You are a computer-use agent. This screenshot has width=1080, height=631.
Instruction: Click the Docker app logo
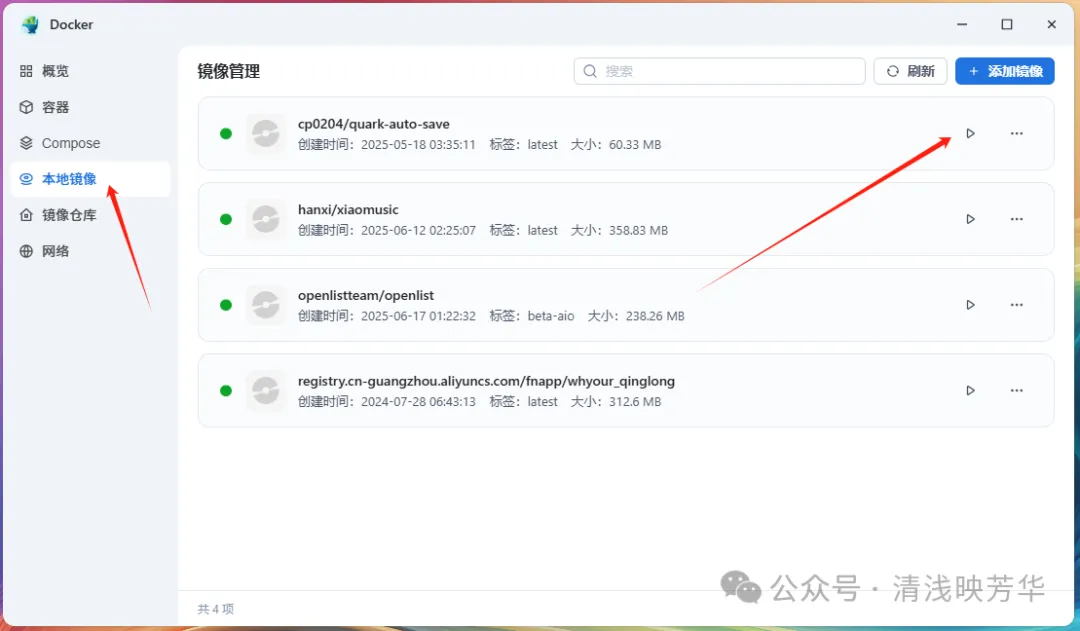click(x=30, y=25)
